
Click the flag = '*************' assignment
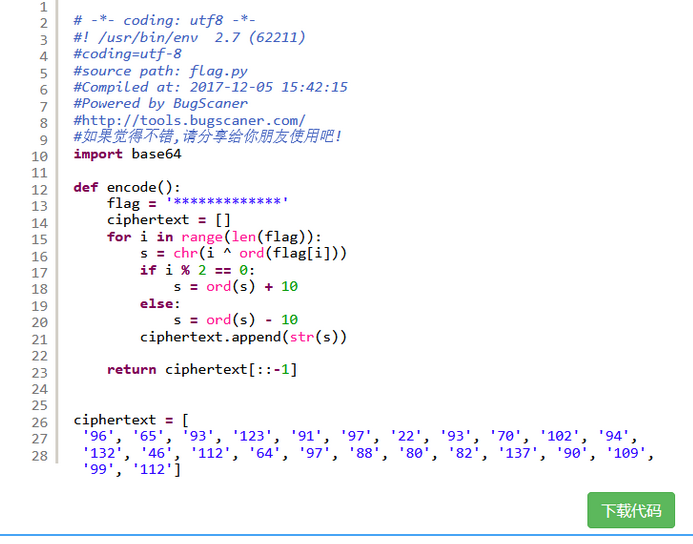pyautogui.click(x=198, y=203)
